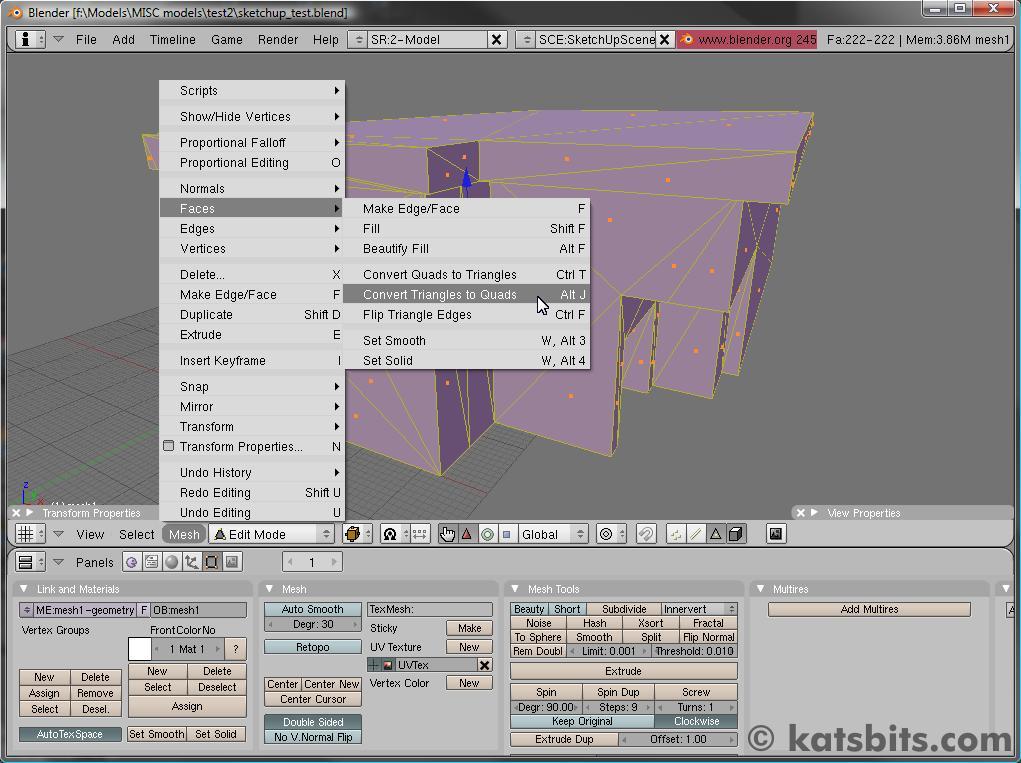Collapse the Link and Materials panel
The height and width of the screenshot is (763, 1021).
click(x=24, y=589)
